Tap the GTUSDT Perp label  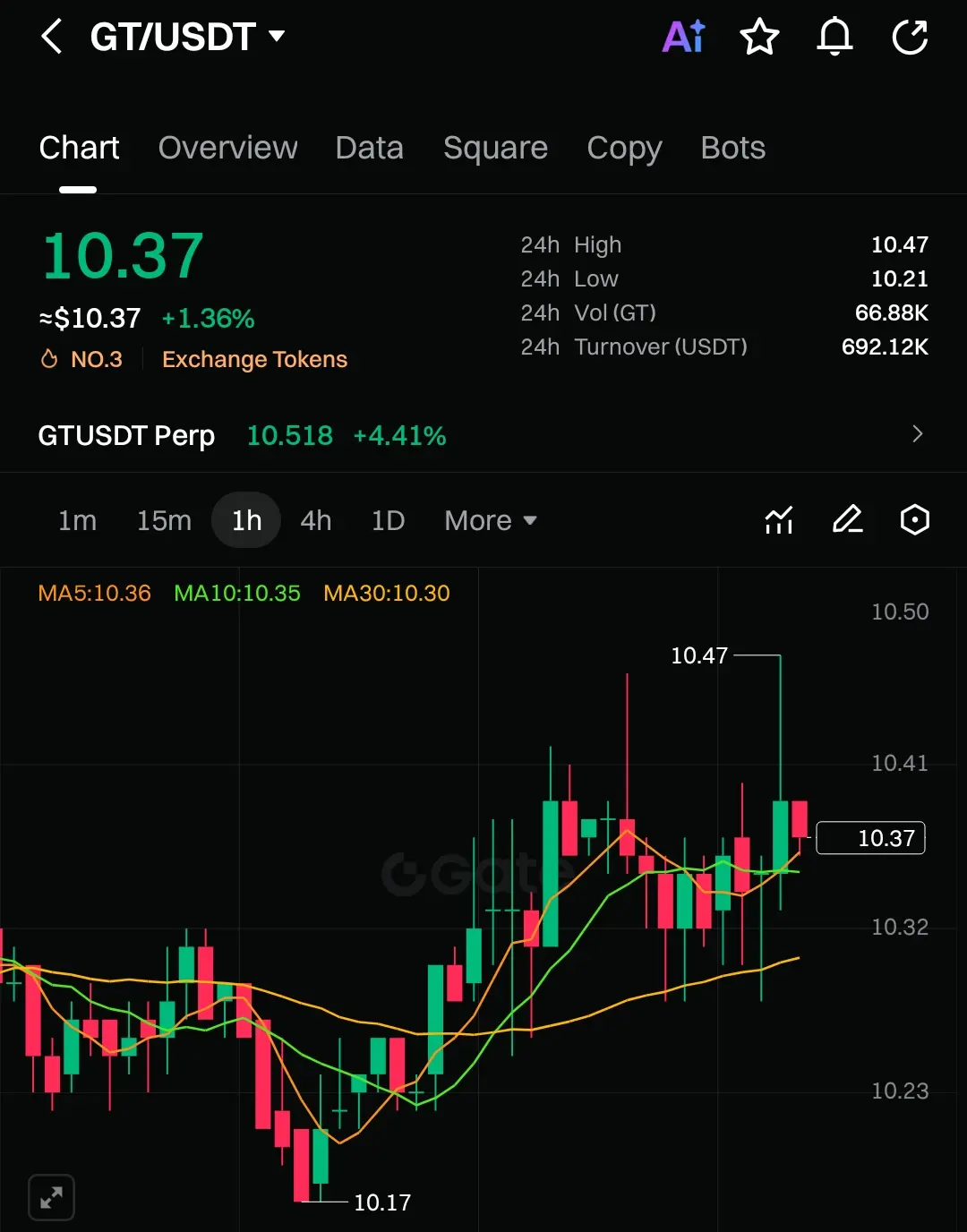(x=126, y=436)
